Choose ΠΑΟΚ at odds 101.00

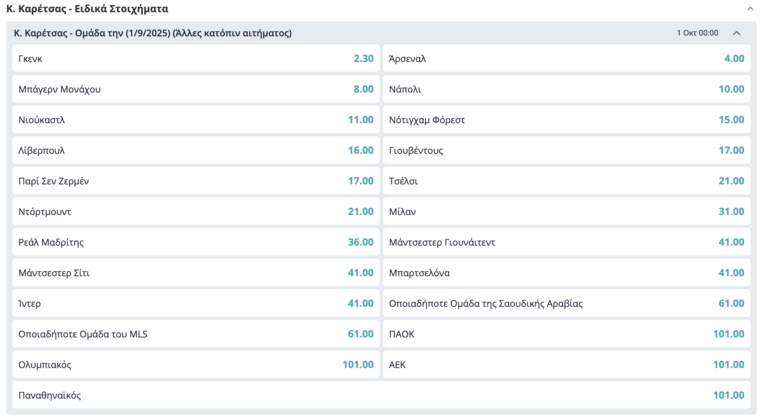tap(566, 334)
